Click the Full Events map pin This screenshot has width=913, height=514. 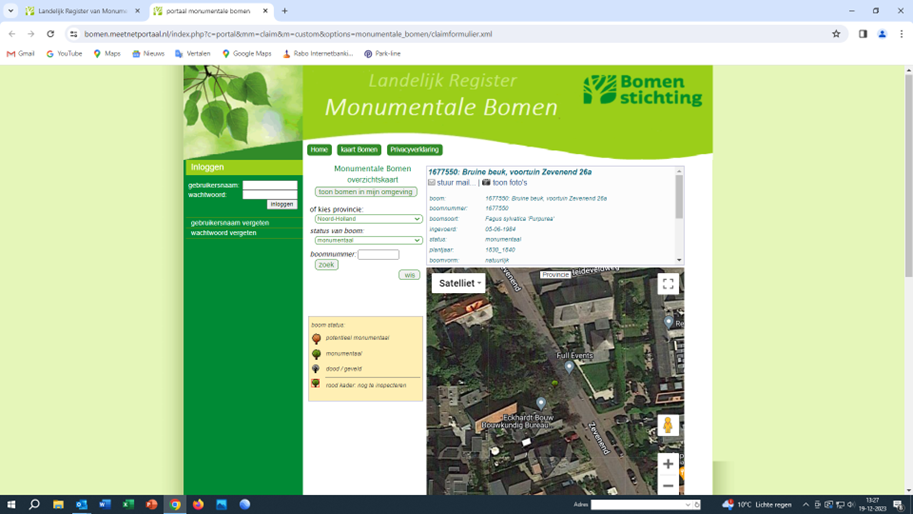coord(569,367)
